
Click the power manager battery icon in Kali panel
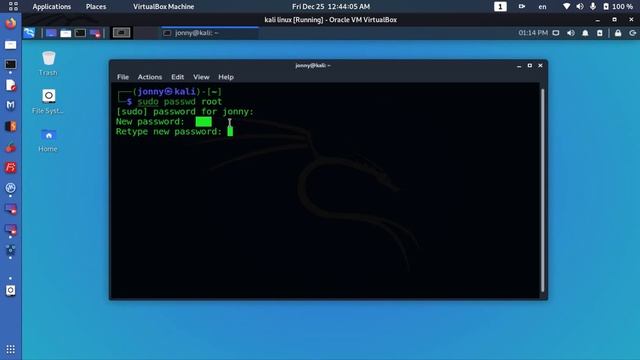click(600, 33)
